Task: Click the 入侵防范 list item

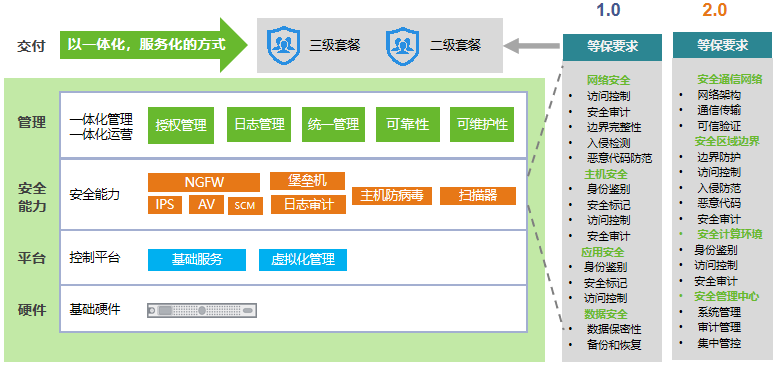Action: pos(720,188)
